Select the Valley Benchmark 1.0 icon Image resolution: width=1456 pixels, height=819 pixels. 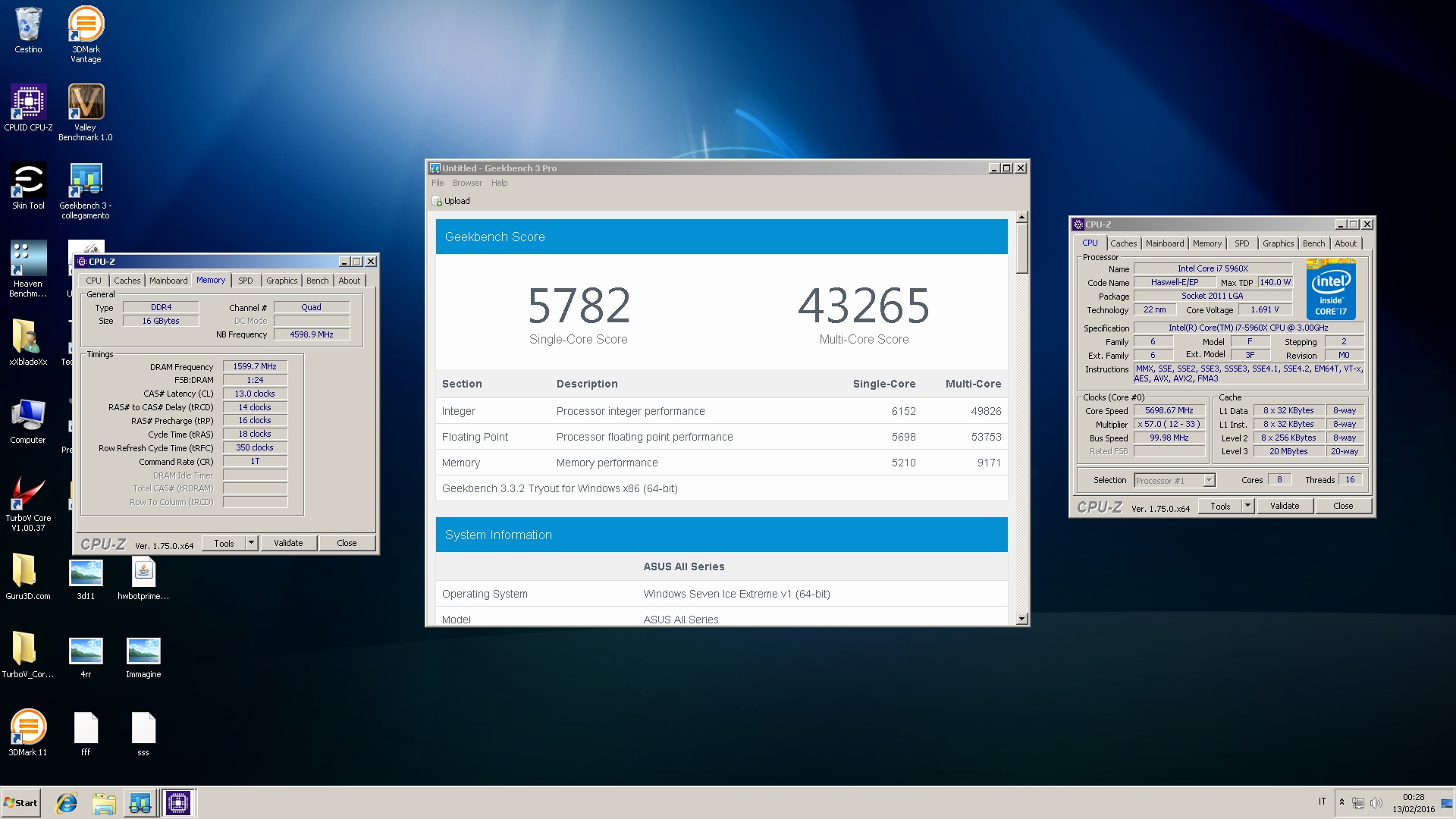point(86,113)
